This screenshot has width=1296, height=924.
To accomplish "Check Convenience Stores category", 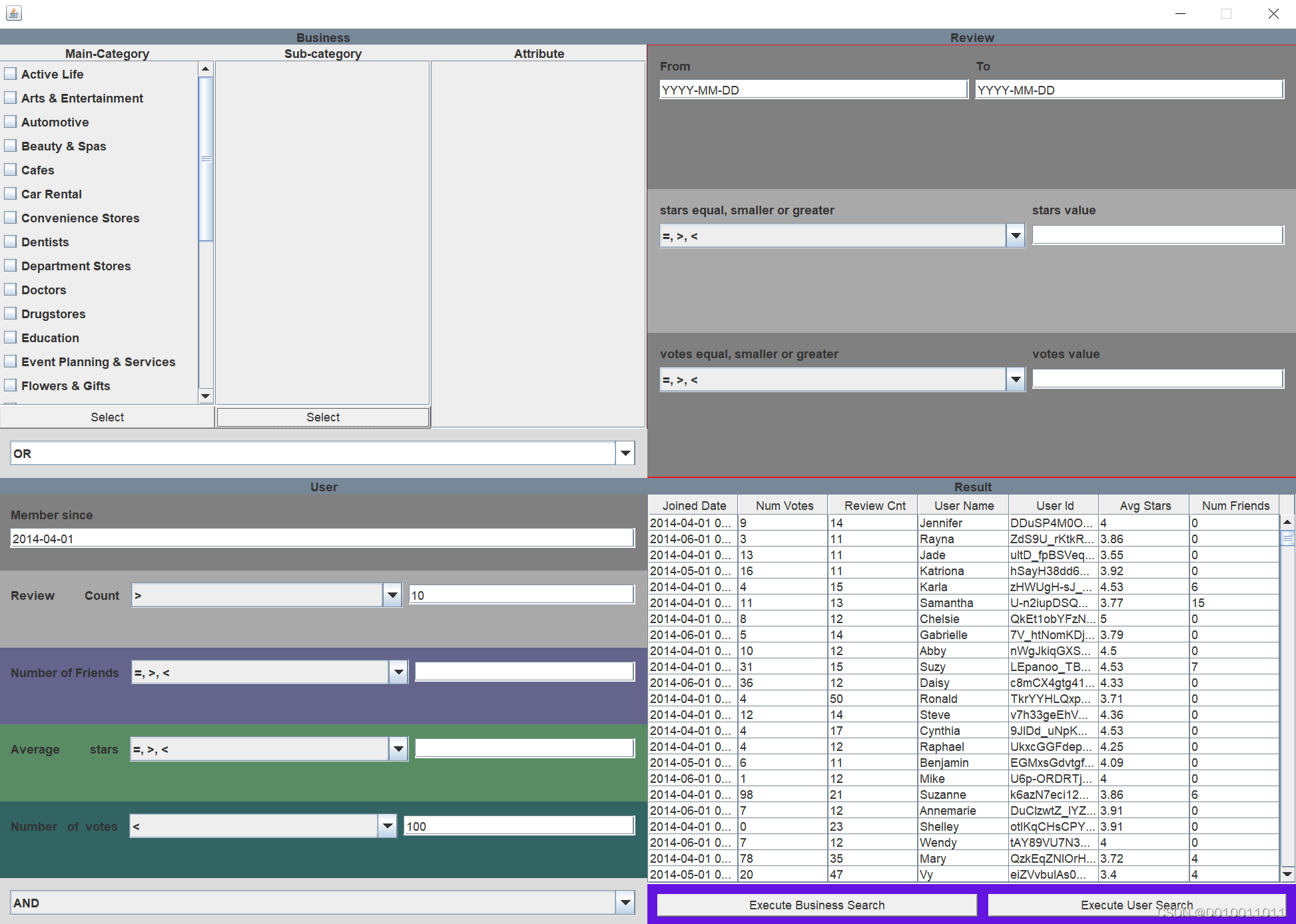I will [x=11, y=218].
